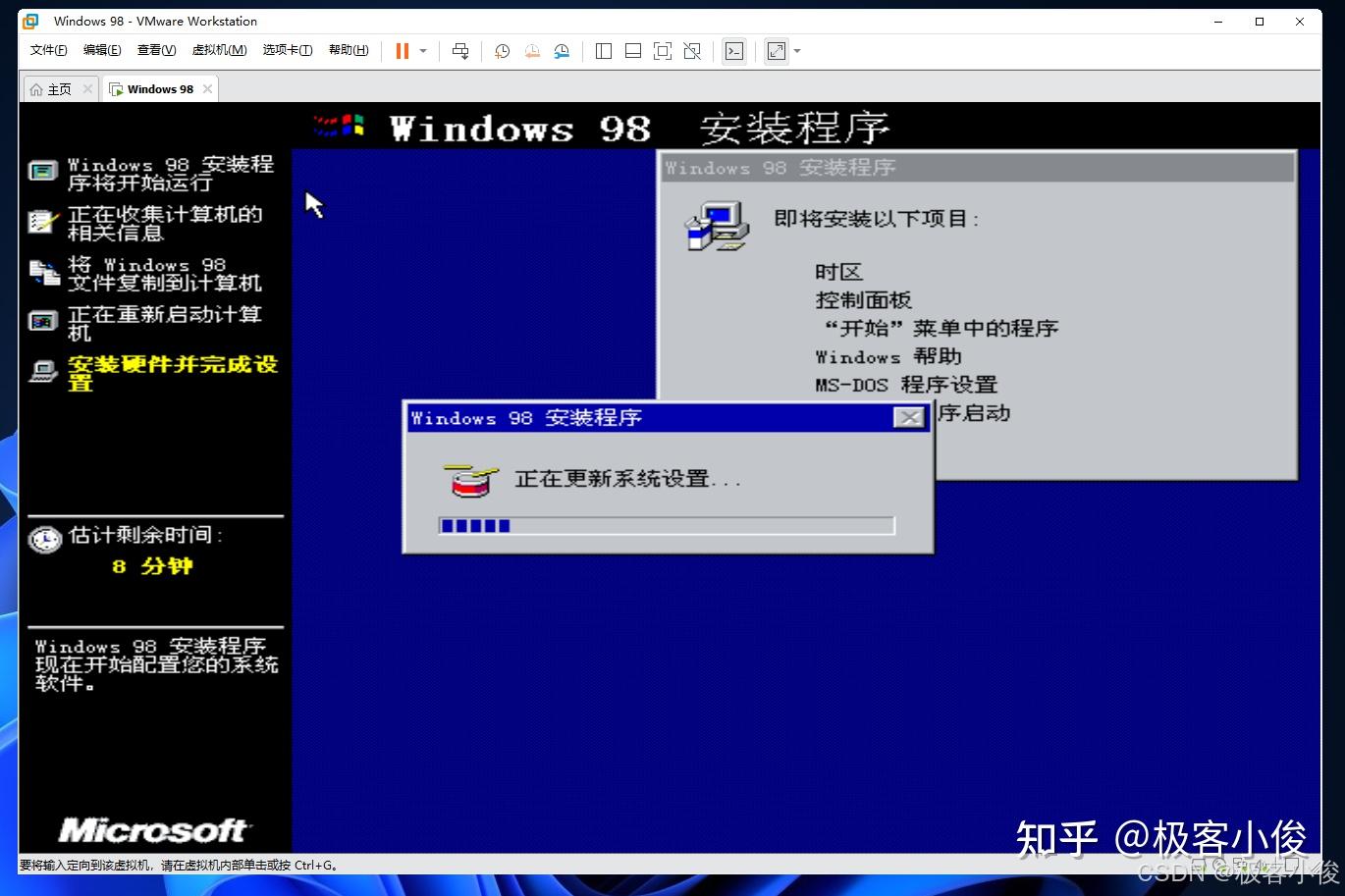Click the Microsoft logo in the sidebar
Image resolution: width=1345 pixels, height=896 pixels.
point(154,831)
